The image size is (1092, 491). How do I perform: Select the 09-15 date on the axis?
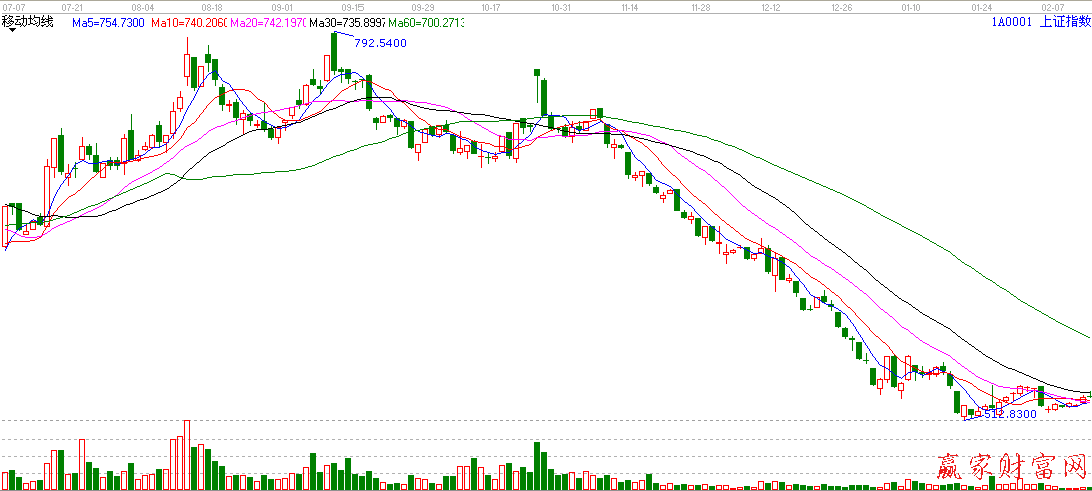coord(352,6)
